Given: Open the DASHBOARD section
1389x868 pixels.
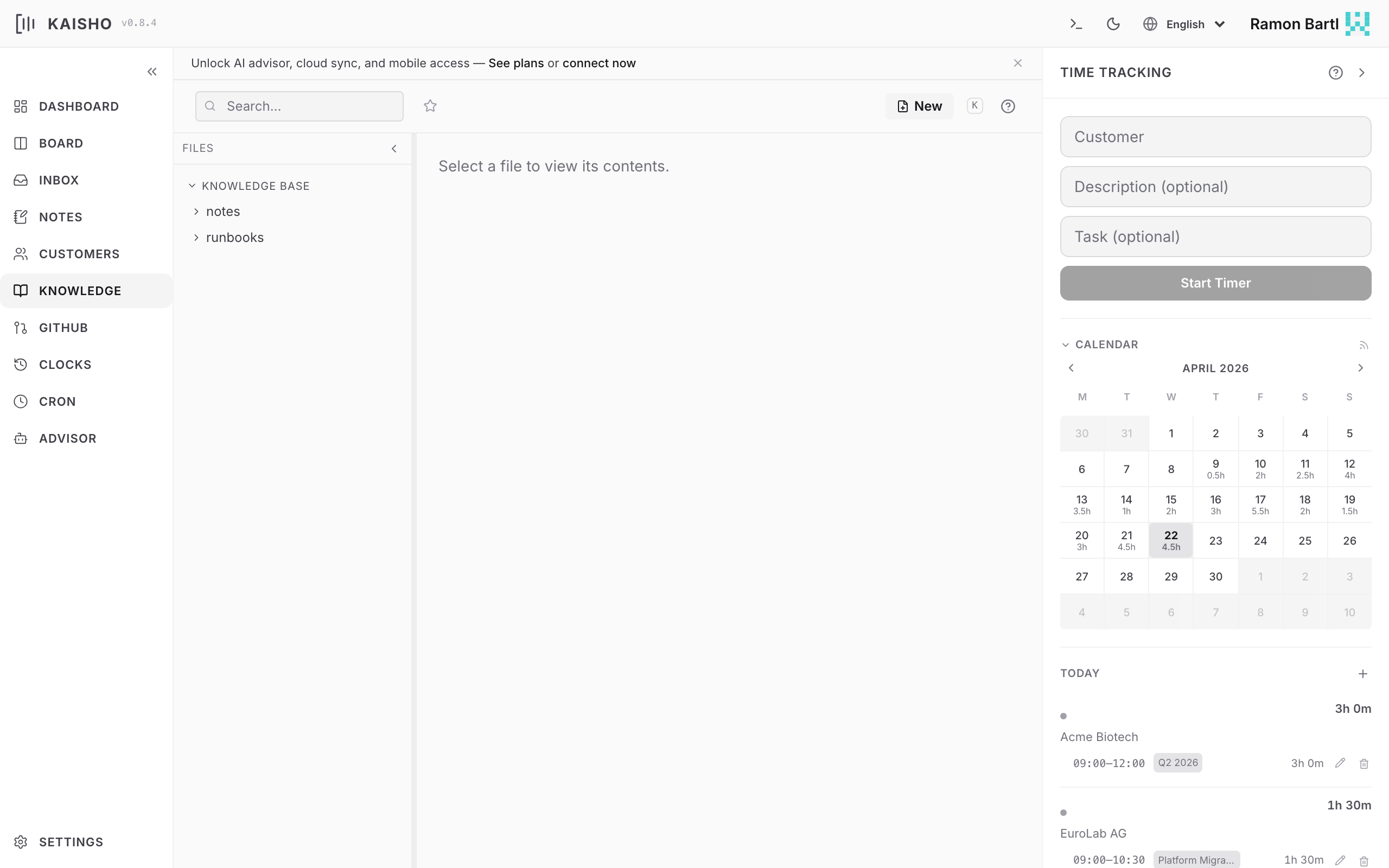Looking at the screenshot, I should (x=79, y=106).
